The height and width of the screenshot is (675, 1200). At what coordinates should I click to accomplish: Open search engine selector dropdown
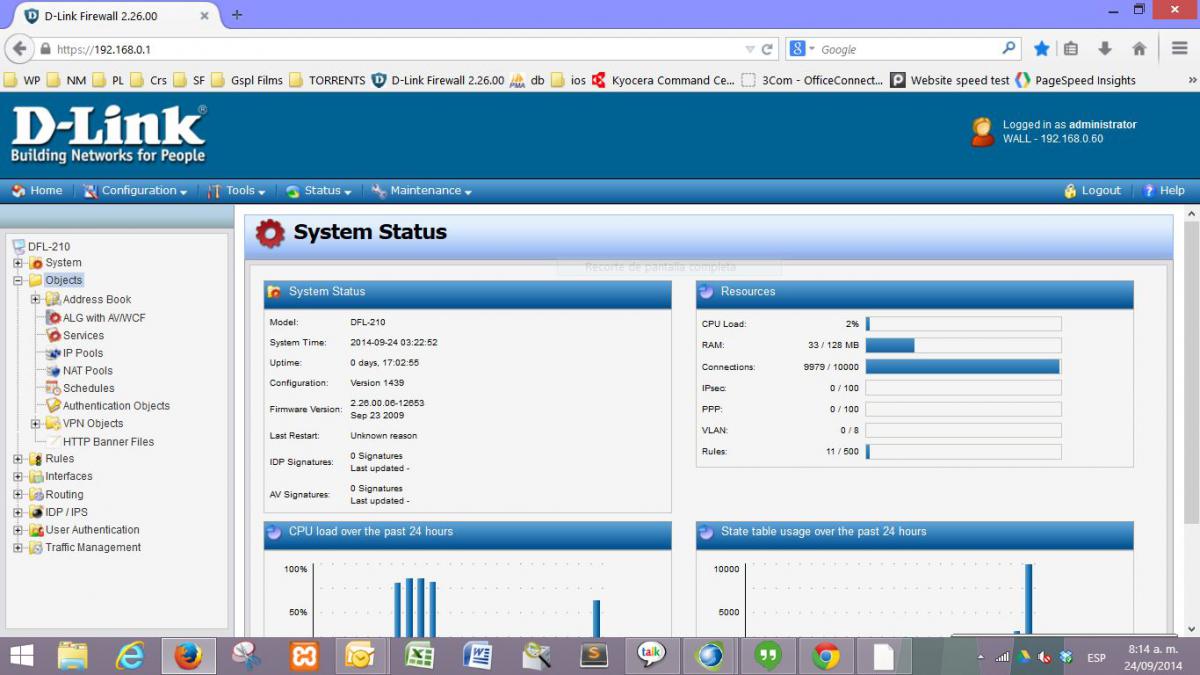(802, 49)
